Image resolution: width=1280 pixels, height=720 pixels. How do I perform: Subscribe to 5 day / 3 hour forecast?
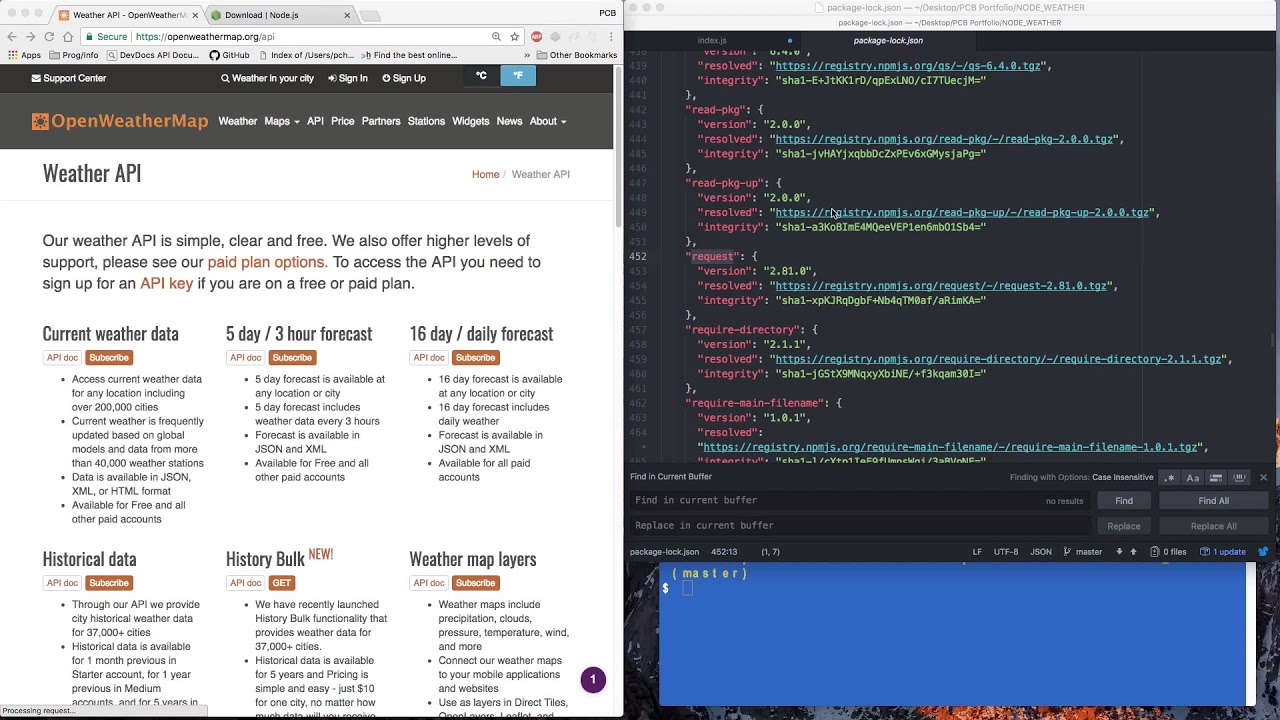pyautogui.click(x=292, y=357)
